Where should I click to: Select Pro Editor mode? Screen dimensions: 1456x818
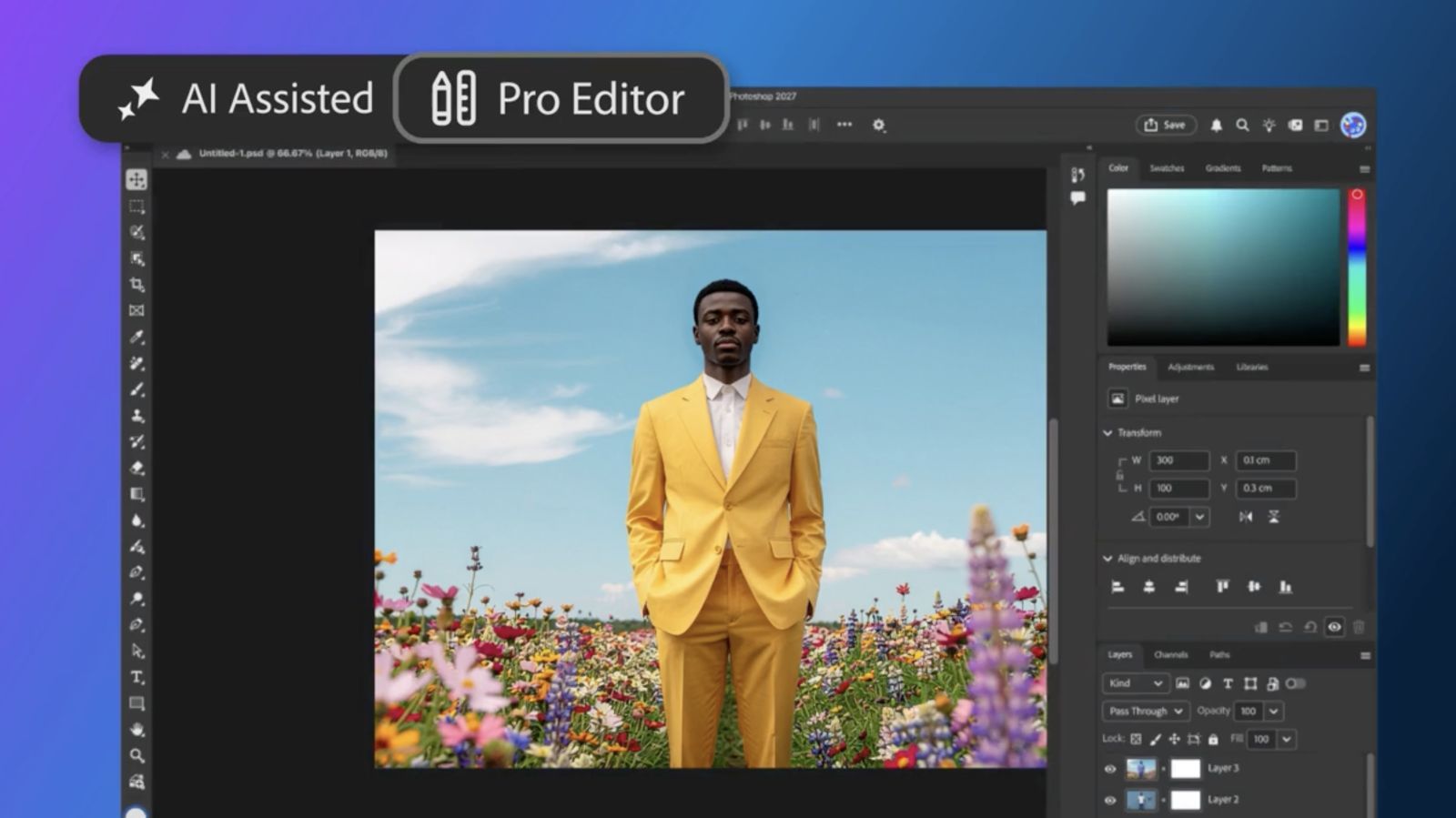(x=561, y=98)
